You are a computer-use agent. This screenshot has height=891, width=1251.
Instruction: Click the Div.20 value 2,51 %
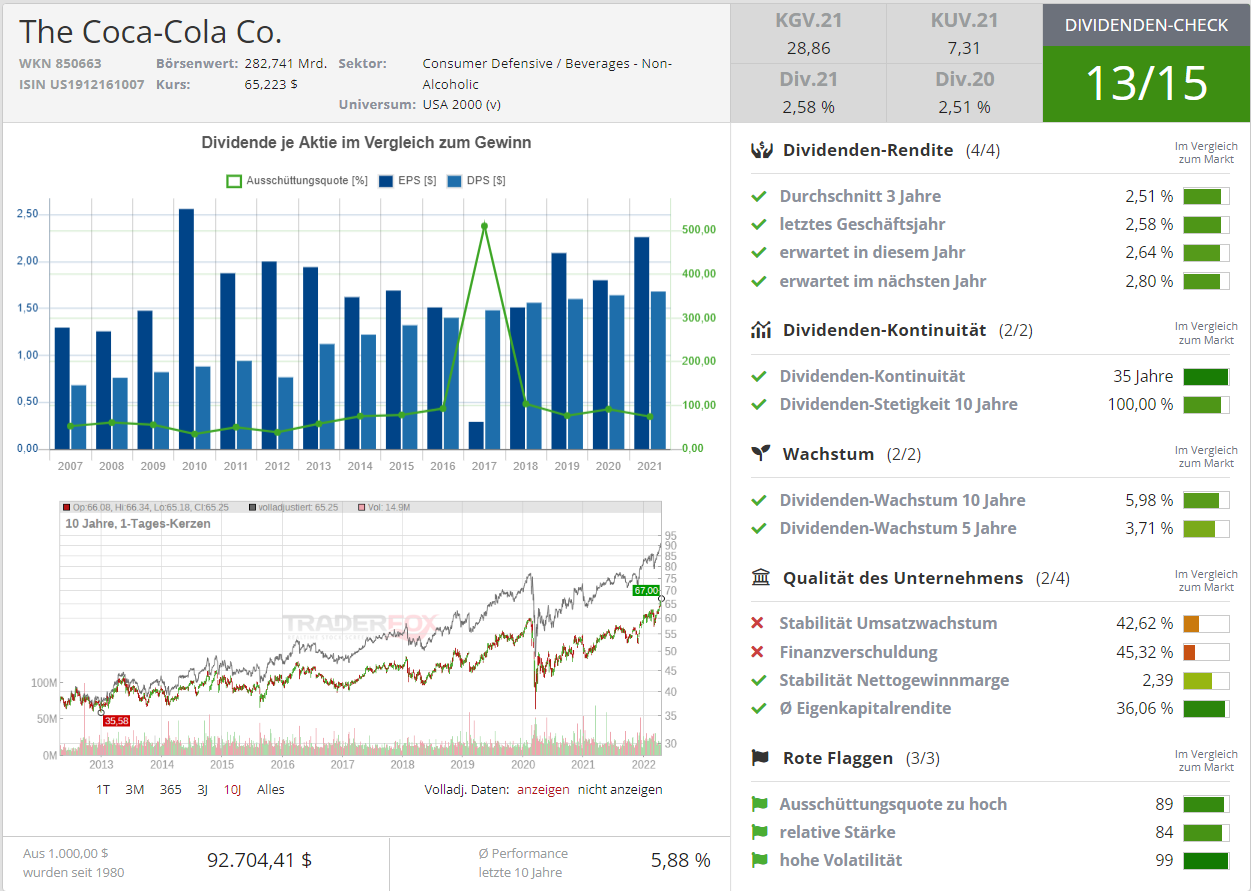tap(964, 106)
